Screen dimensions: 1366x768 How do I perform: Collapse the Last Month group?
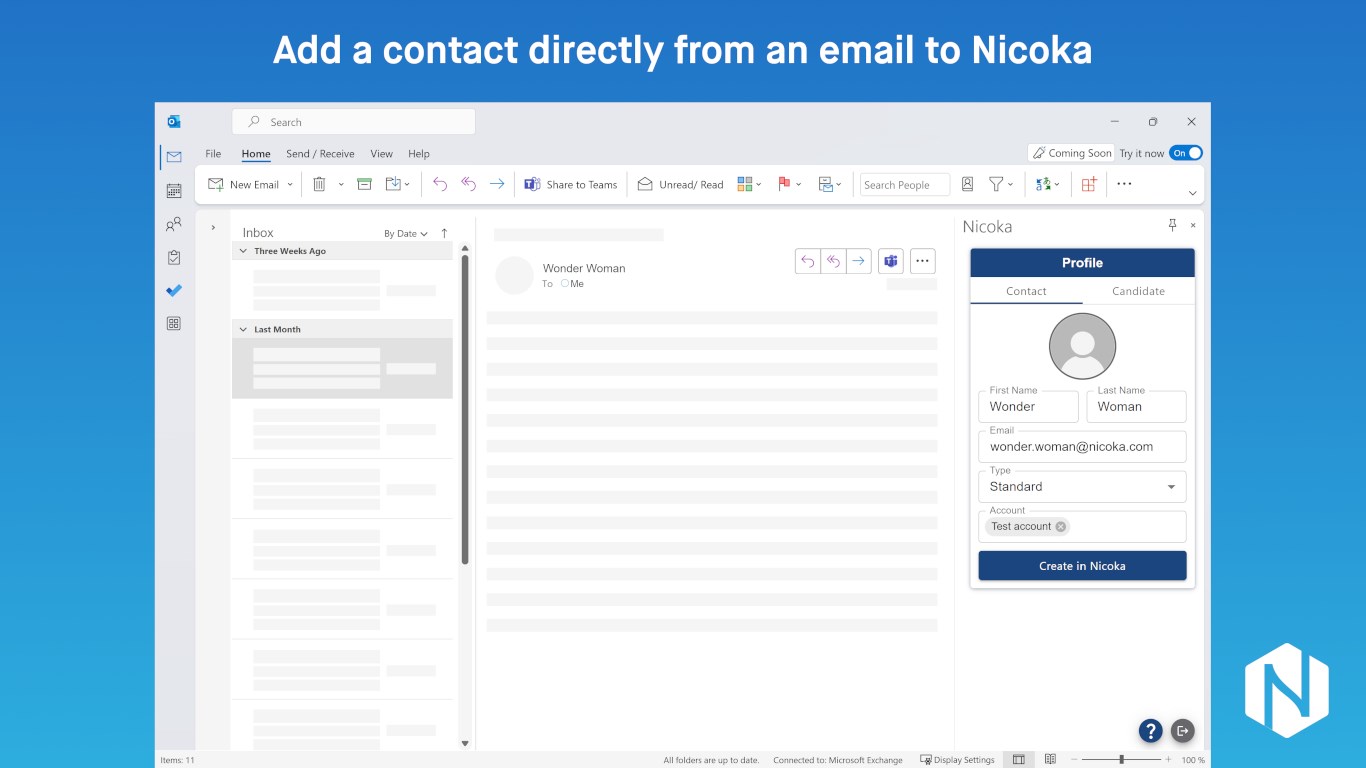pos(243,329)
